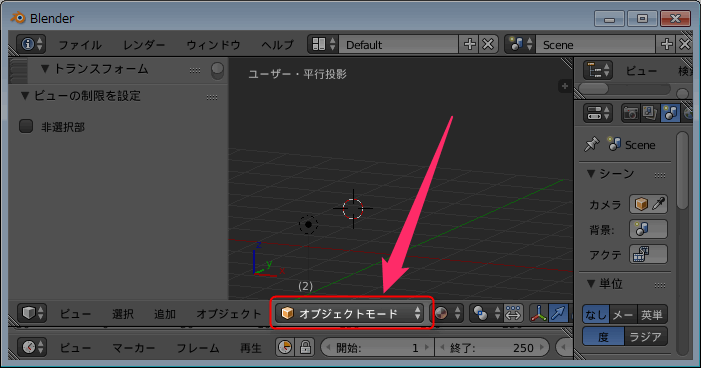Select the lamp object in viewport
This screenshot has height=368, width=701.
point(308,224)
